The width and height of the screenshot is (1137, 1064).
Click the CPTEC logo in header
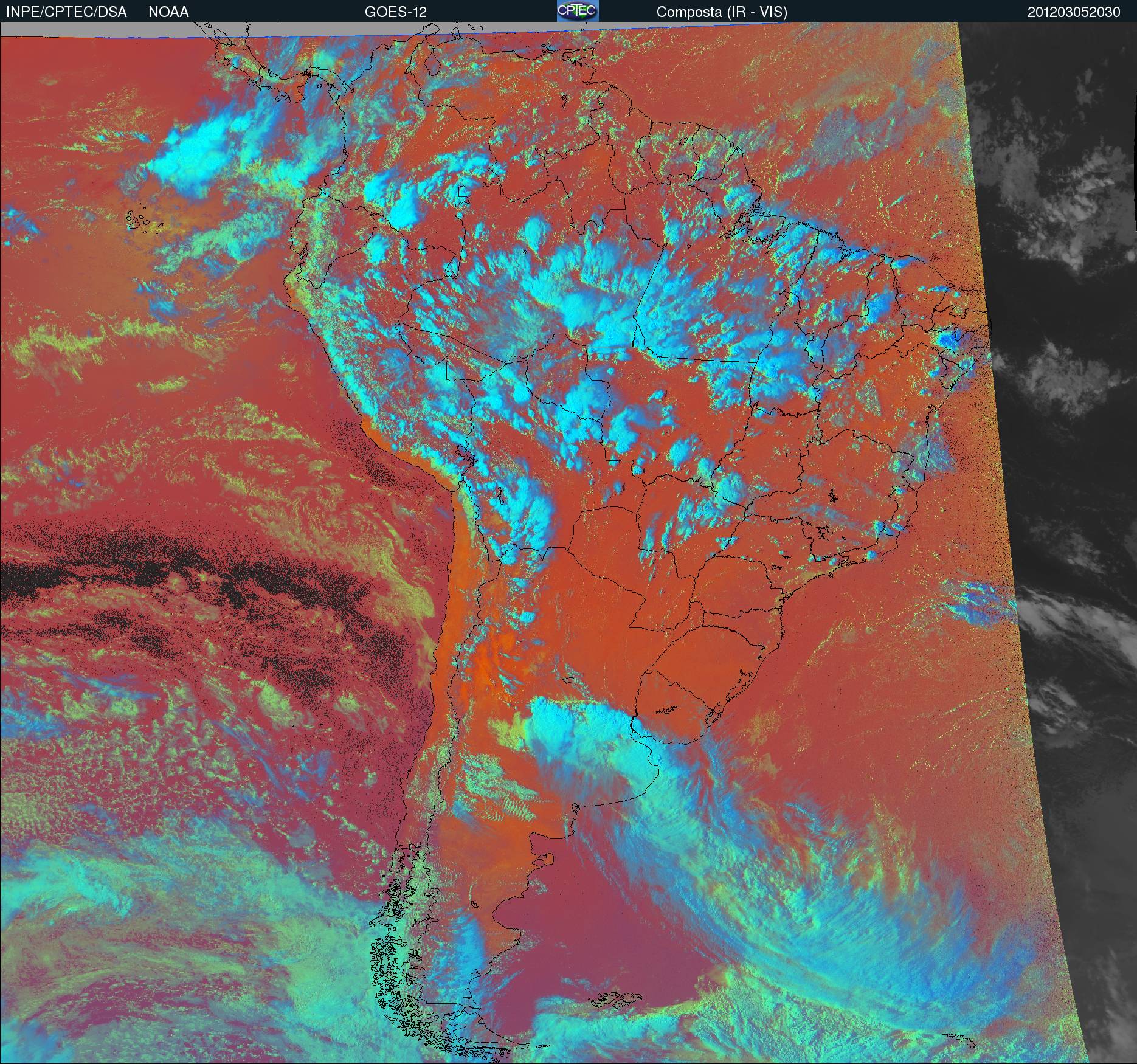click(x=578, y=11)
